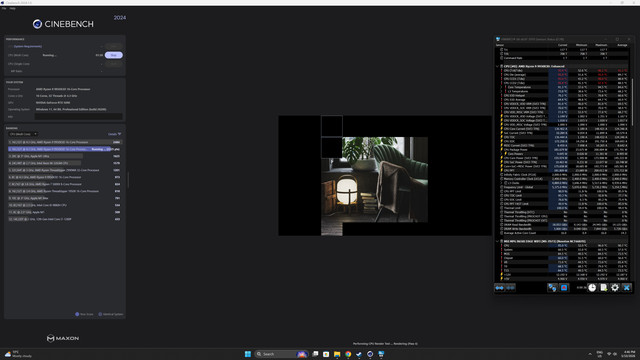Expand the ranking Details toggle
Viewport: 640px width, 360px height.
(115, 134)
